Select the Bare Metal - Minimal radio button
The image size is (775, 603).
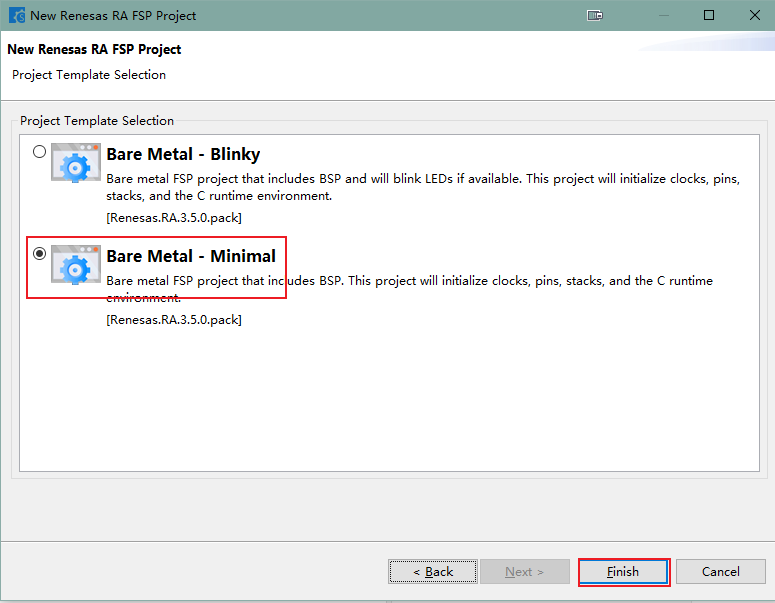click(39, 254)
